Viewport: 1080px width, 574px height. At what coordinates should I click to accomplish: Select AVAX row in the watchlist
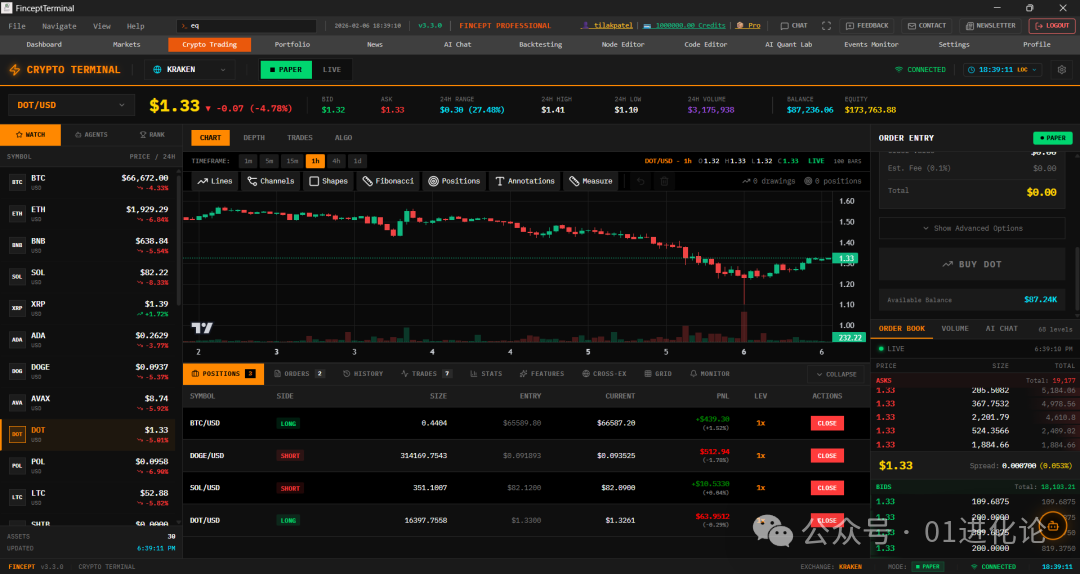[x=90, y=403]
